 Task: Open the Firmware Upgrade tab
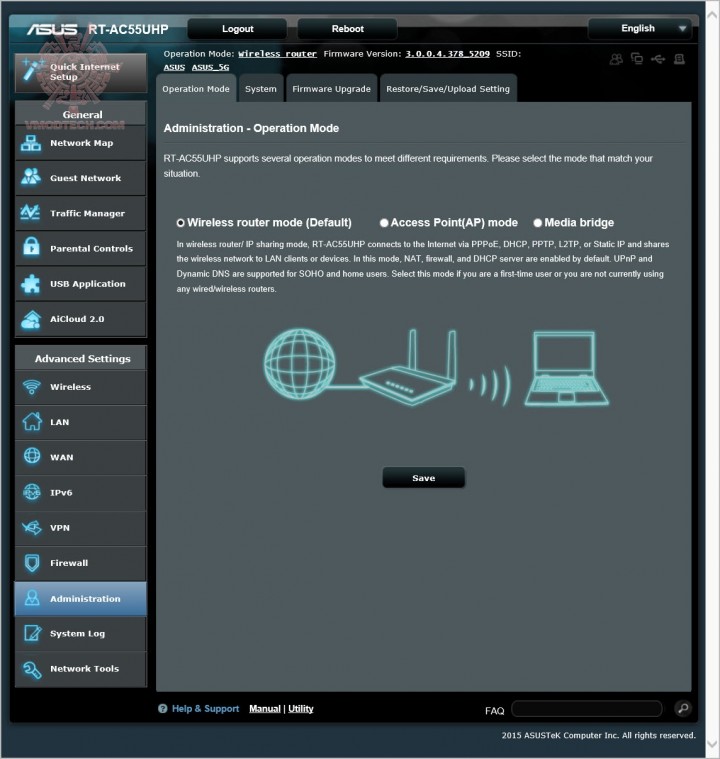point(331,89)
